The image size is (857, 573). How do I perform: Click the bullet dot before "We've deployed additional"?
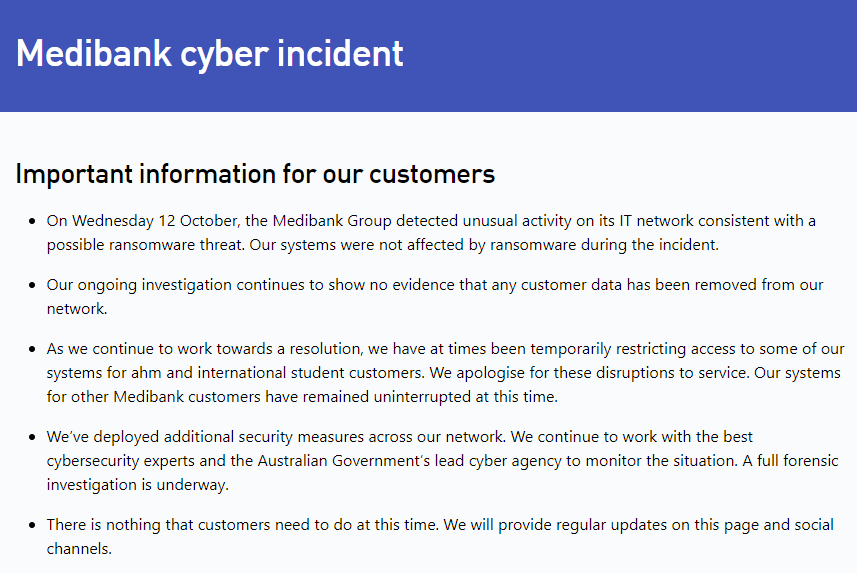click(32, 438)
